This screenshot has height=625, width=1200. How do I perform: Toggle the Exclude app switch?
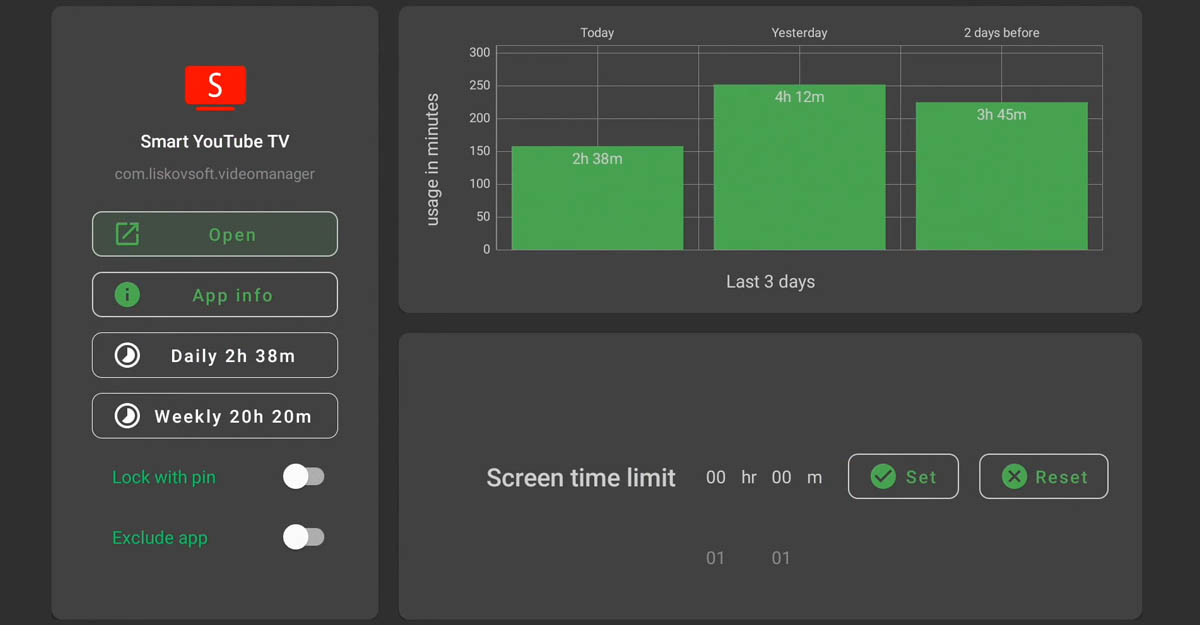tap(303, 537)
